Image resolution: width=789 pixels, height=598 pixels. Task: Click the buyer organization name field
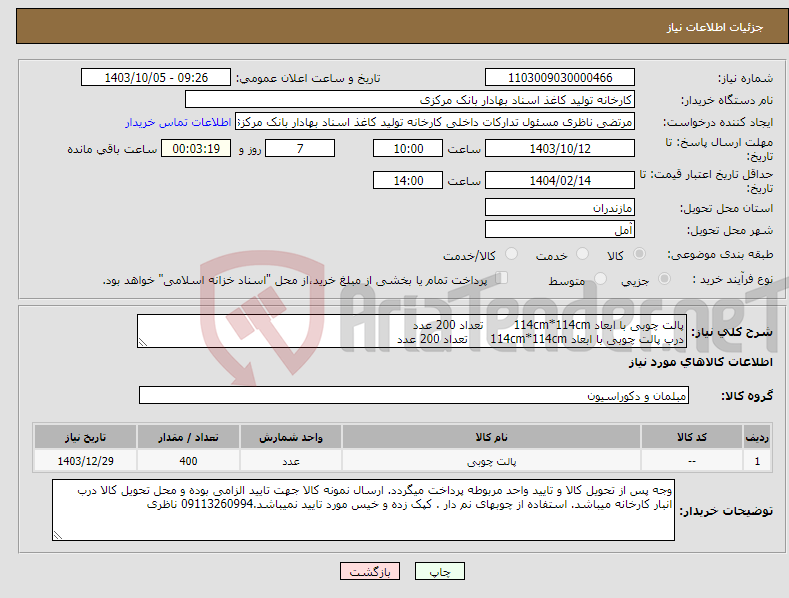click(410, 100)
